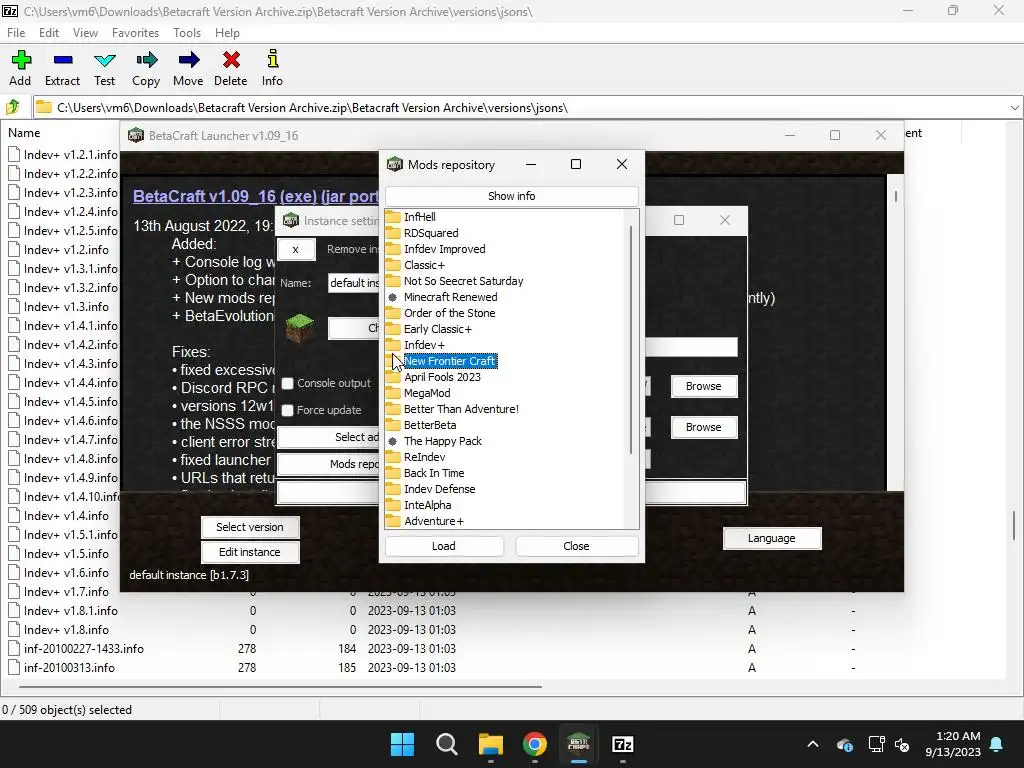Screen dimensions: 1024x768
Task: Click 7-Zip horizontal scrollbar
Action: [x=281, y=686]
